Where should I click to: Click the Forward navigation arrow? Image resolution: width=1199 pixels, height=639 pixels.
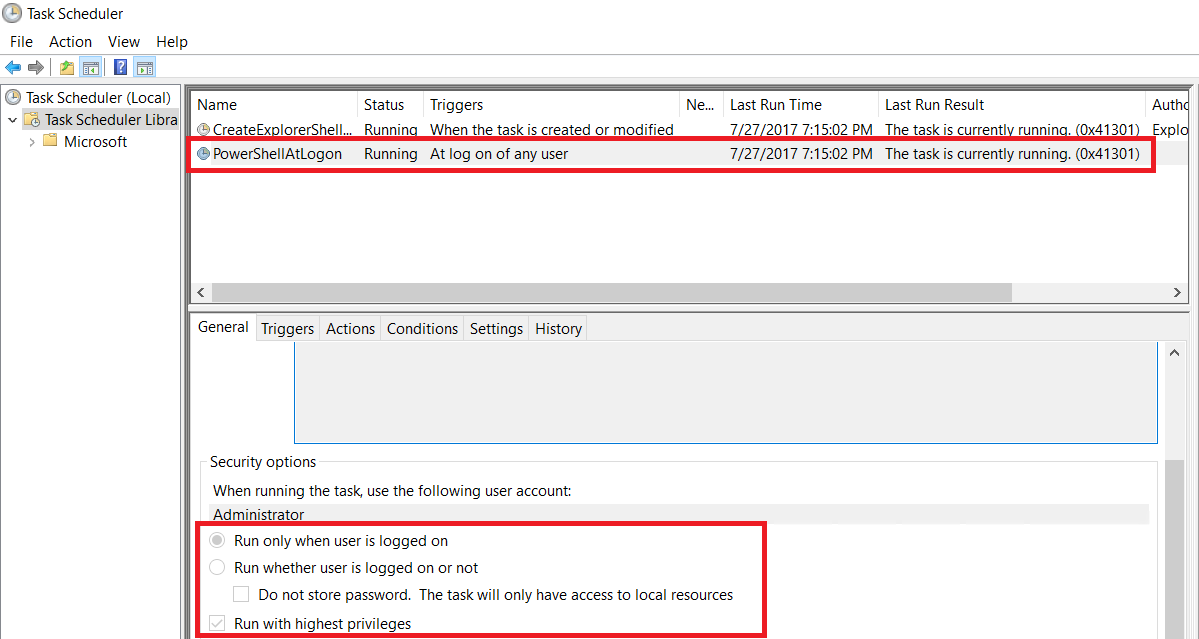(37, 67)
